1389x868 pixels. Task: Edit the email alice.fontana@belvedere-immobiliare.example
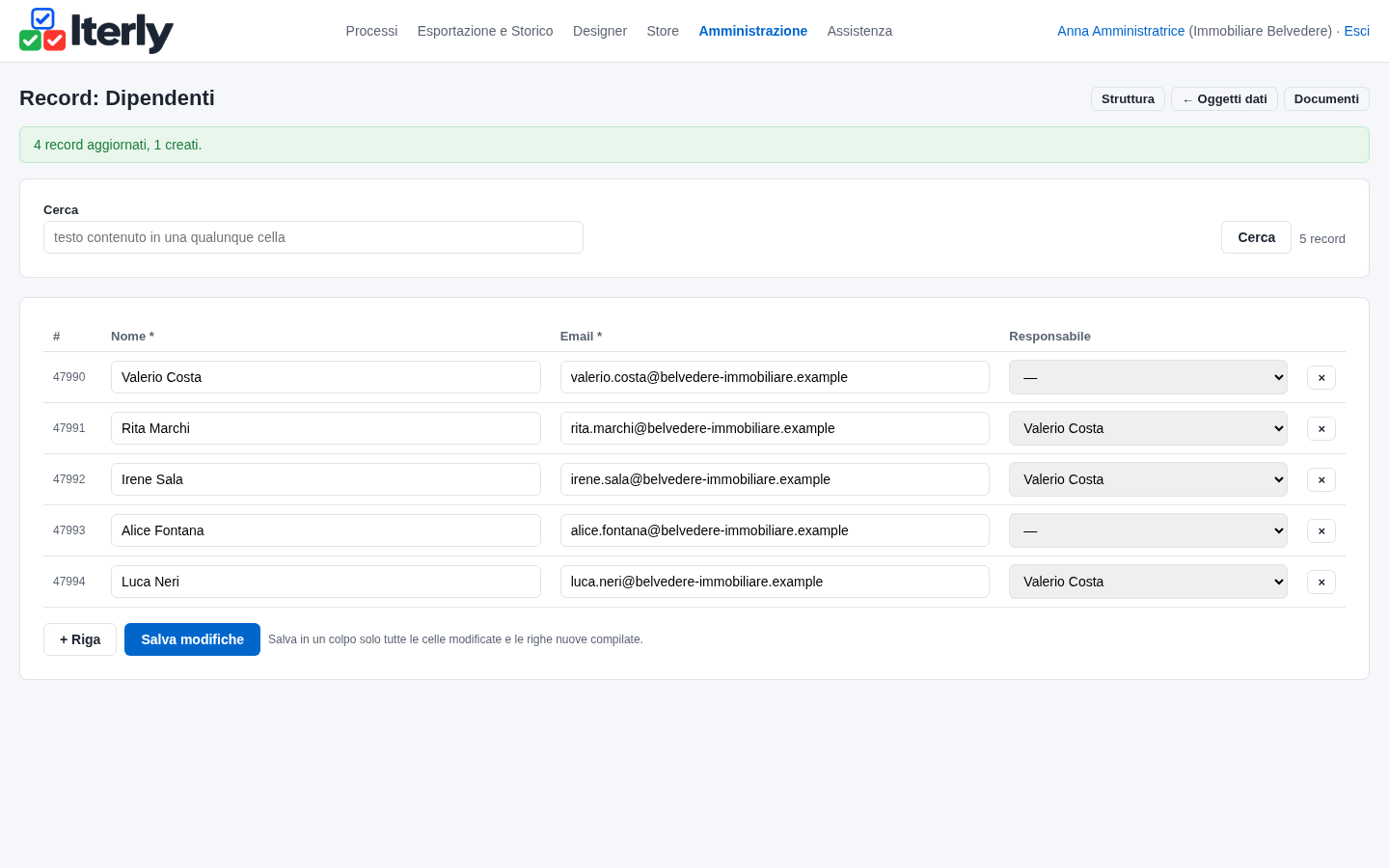coord(775,530)
